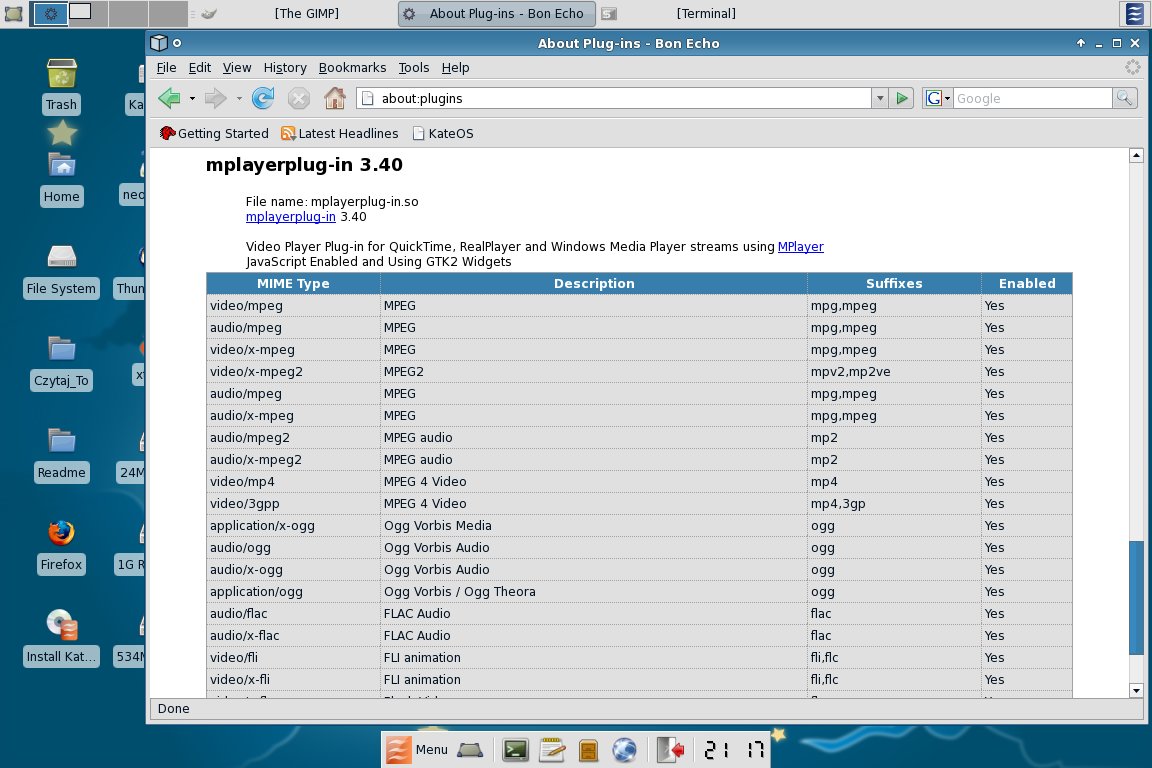Viewport: 1152px width, 768px height.
Task: Switch to the first workspace in pager
Action: (x=50, y=13)
